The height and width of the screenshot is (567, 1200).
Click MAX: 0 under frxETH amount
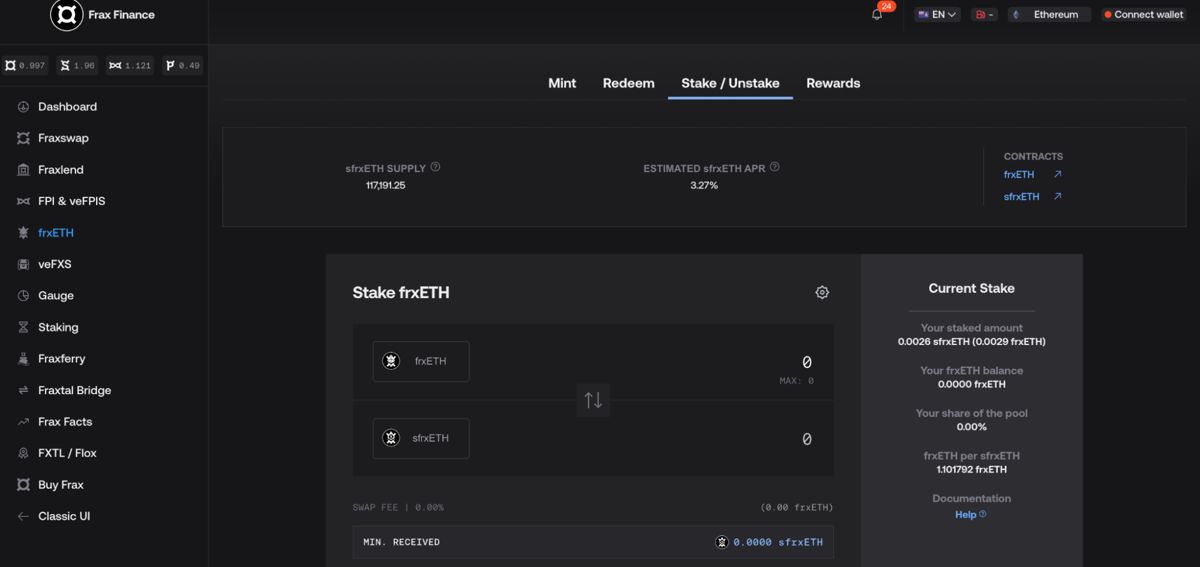coord(797,381)
